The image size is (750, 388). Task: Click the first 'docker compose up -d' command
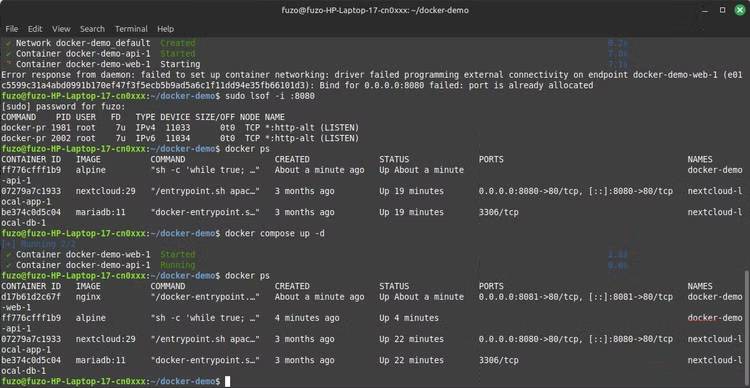click(x=275, y=233)
